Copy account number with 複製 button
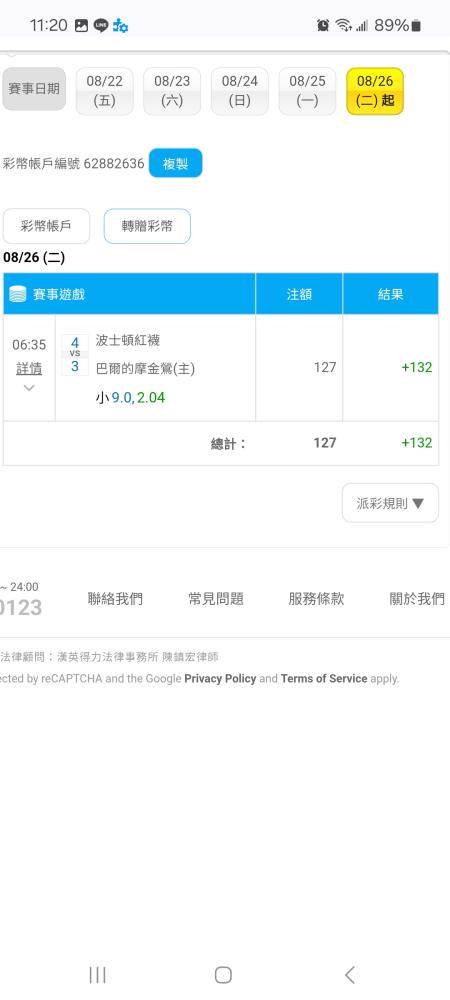 (175, 163)
